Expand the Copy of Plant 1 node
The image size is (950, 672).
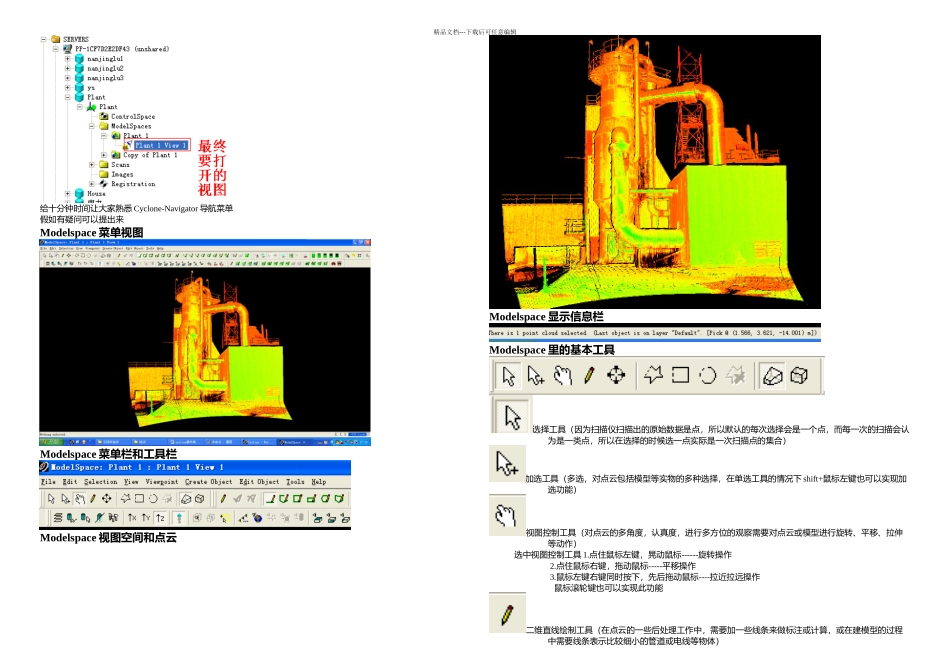[x=104, y=155]
